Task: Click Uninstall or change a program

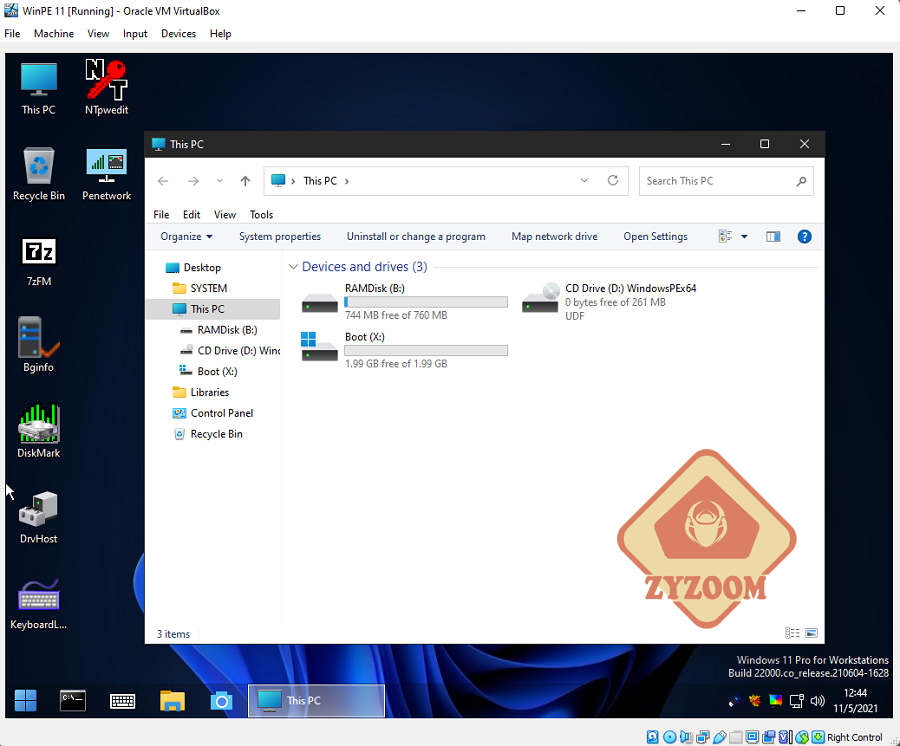Action: point(416,236)
